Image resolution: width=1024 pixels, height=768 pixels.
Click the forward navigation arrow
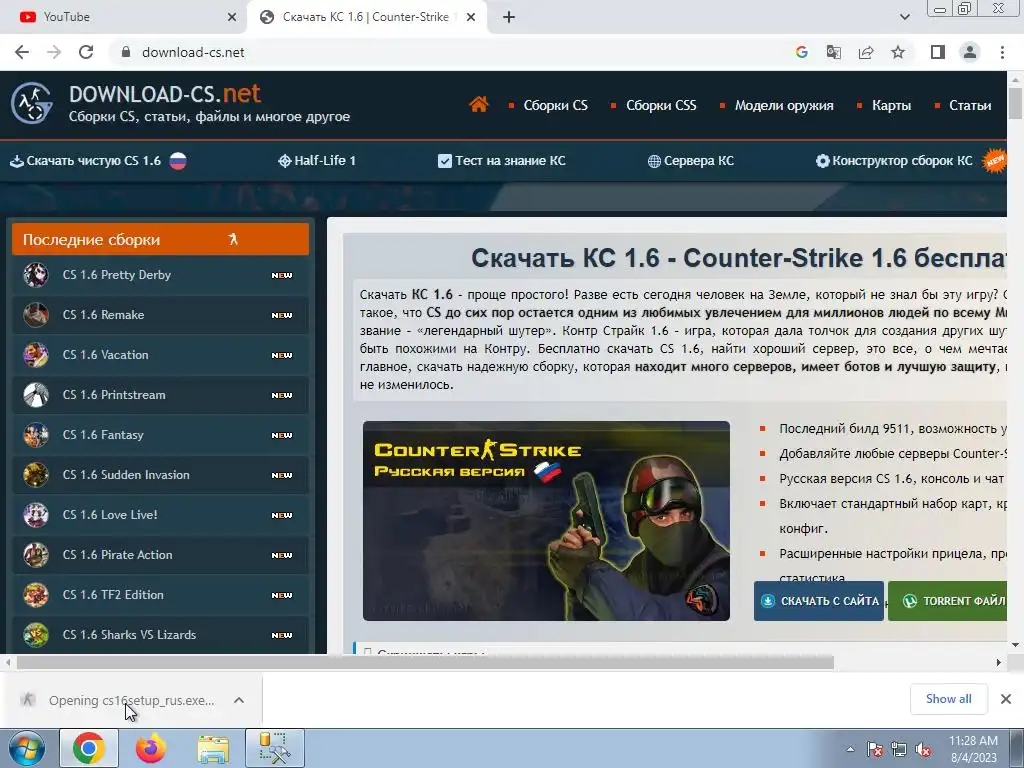[54, 52]
